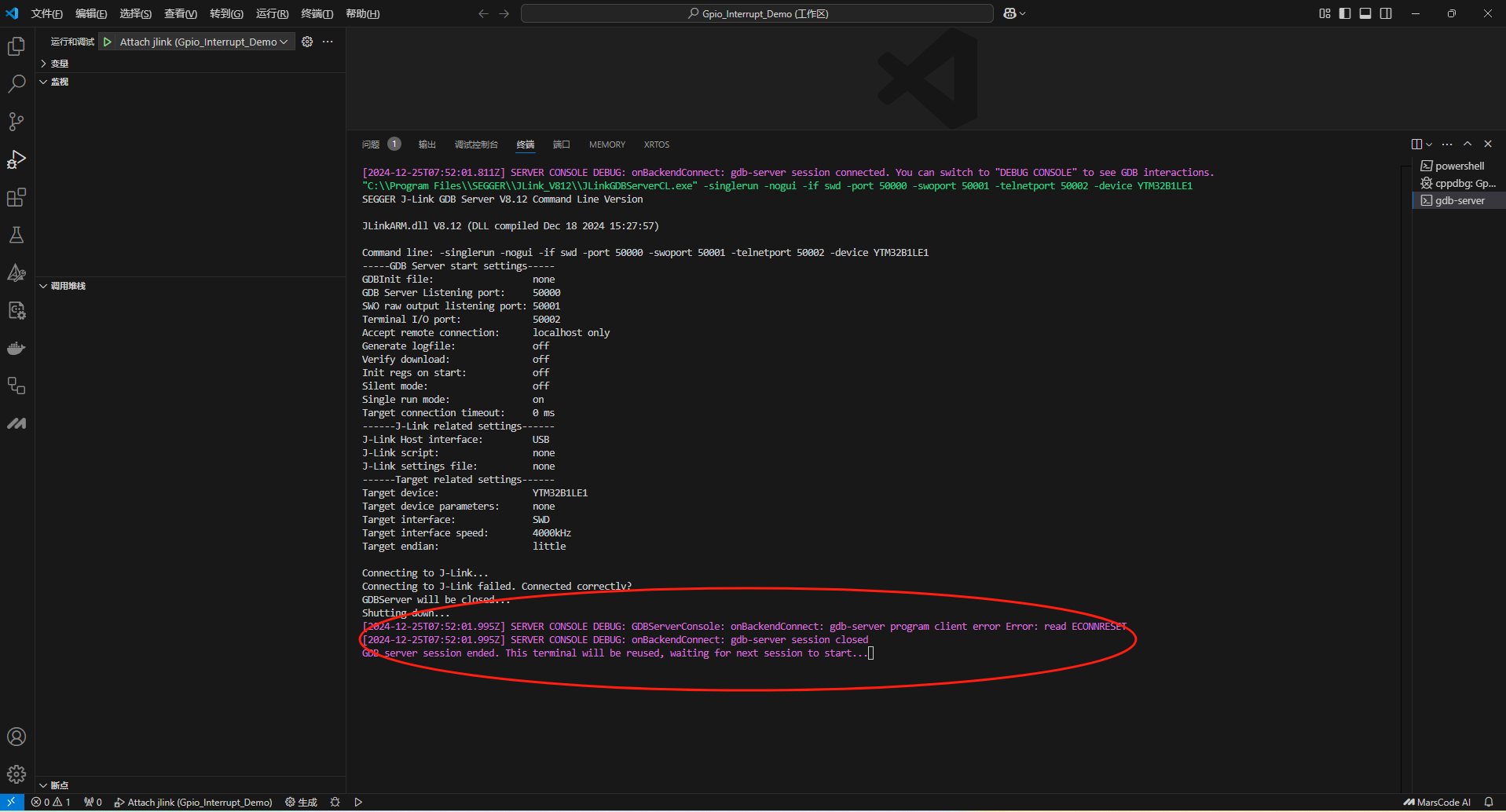
Task: Open the Explorer view in activity bar
Action: point(16,46)
